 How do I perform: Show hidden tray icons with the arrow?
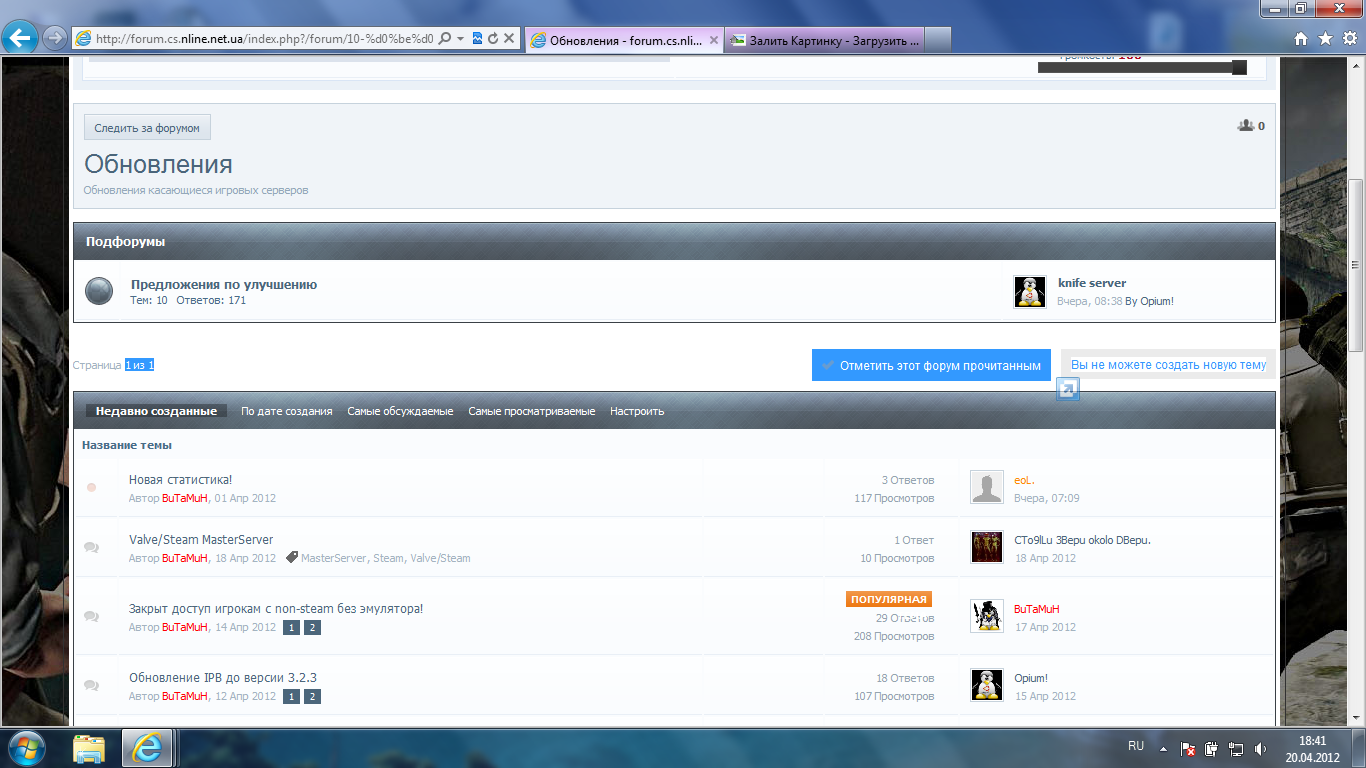1163,747
